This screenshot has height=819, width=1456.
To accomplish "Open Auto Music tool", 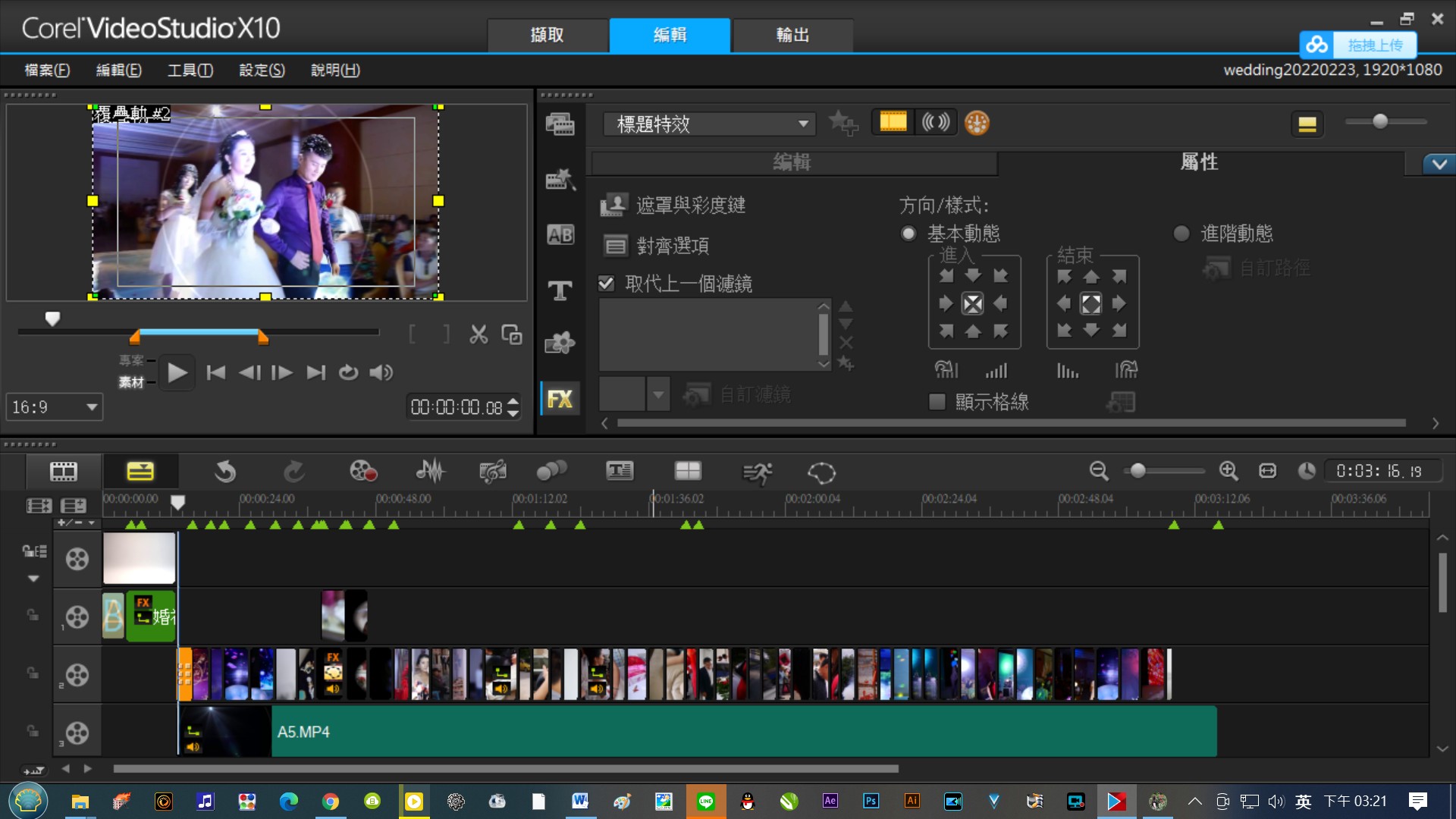I will pos(493,472).
